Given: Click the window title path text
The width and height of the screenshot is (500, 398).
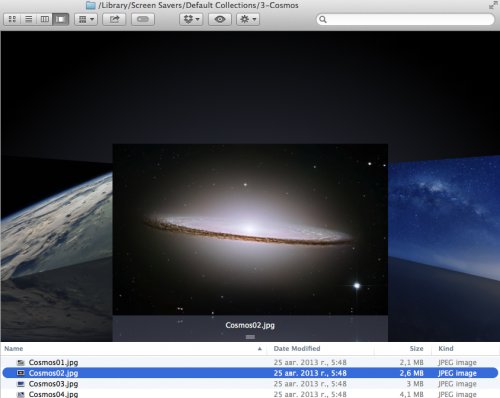Looking at the screenshot, I should point(198,5).
